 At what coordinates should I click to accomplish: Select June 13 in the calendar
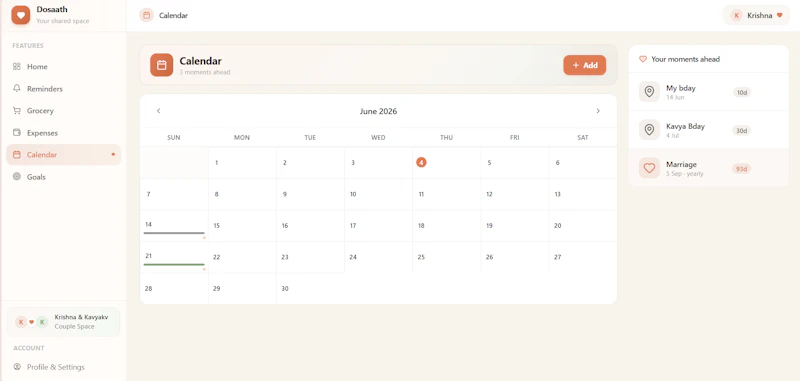583,194
